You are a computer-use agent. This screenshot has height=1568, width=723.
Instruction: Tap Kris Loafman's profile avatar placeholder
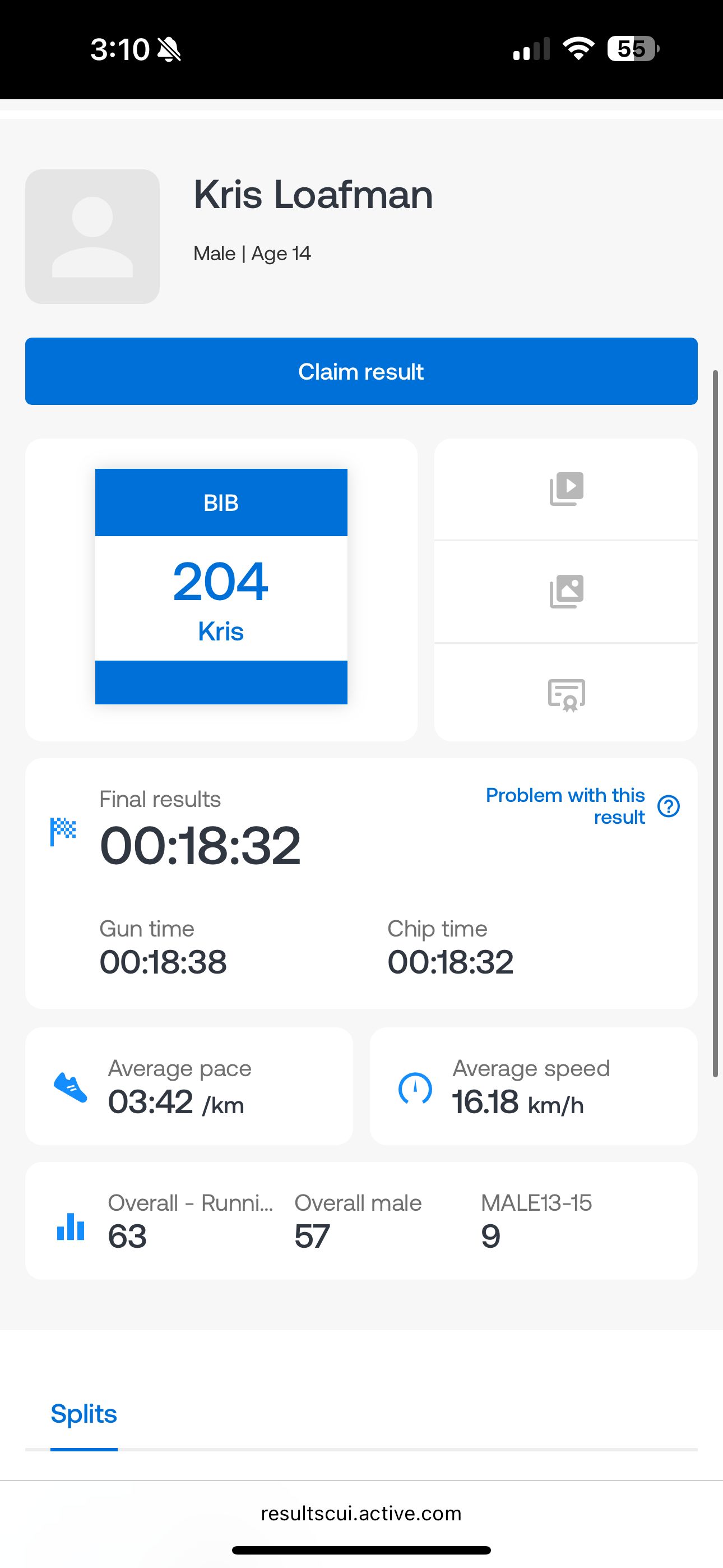coord(92,237)
